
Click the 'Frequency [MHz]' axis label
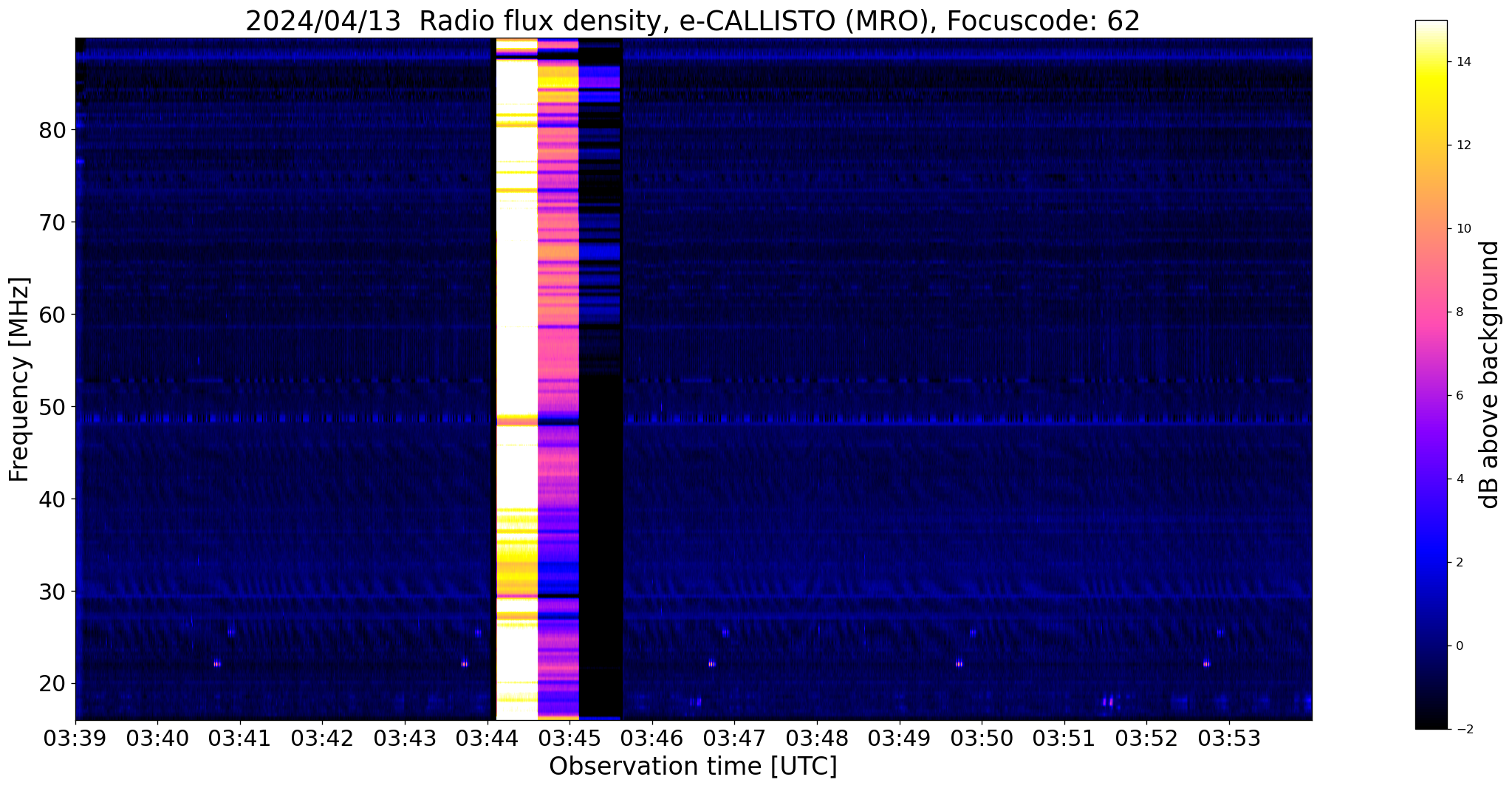click(19, 379)
